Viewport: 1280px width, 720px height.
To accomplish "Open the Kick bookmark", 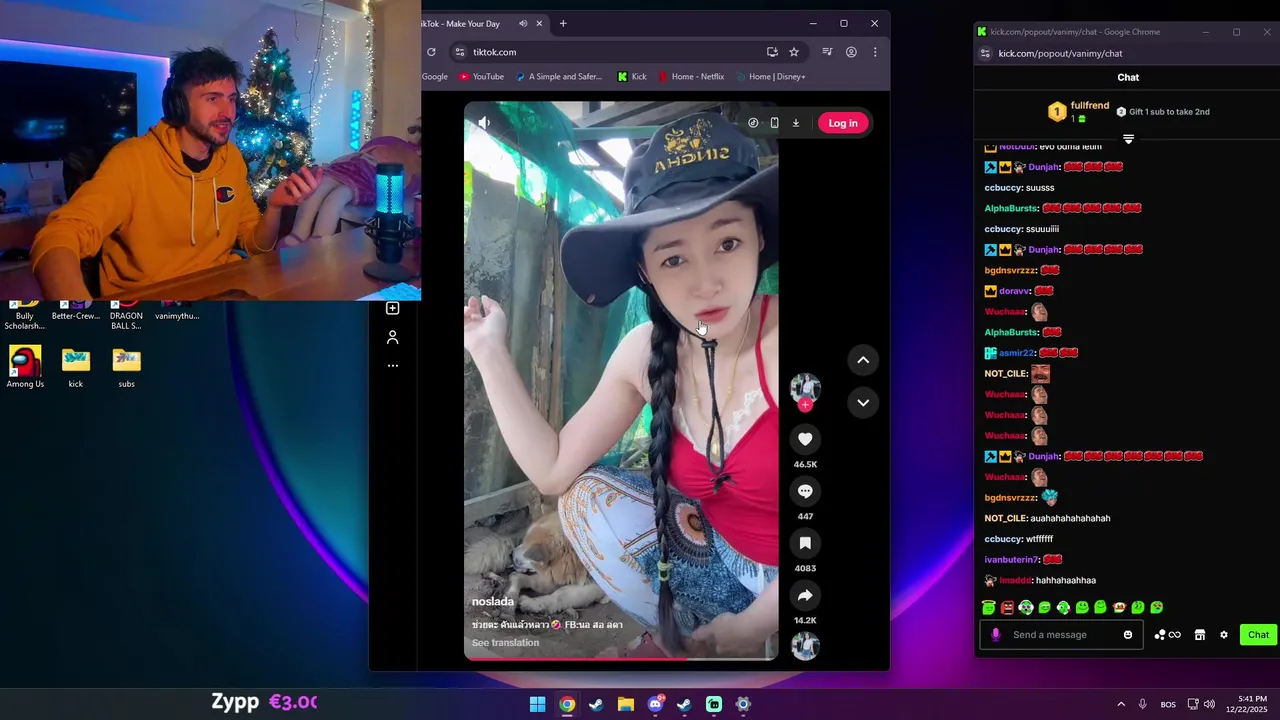I will (632, 76).
